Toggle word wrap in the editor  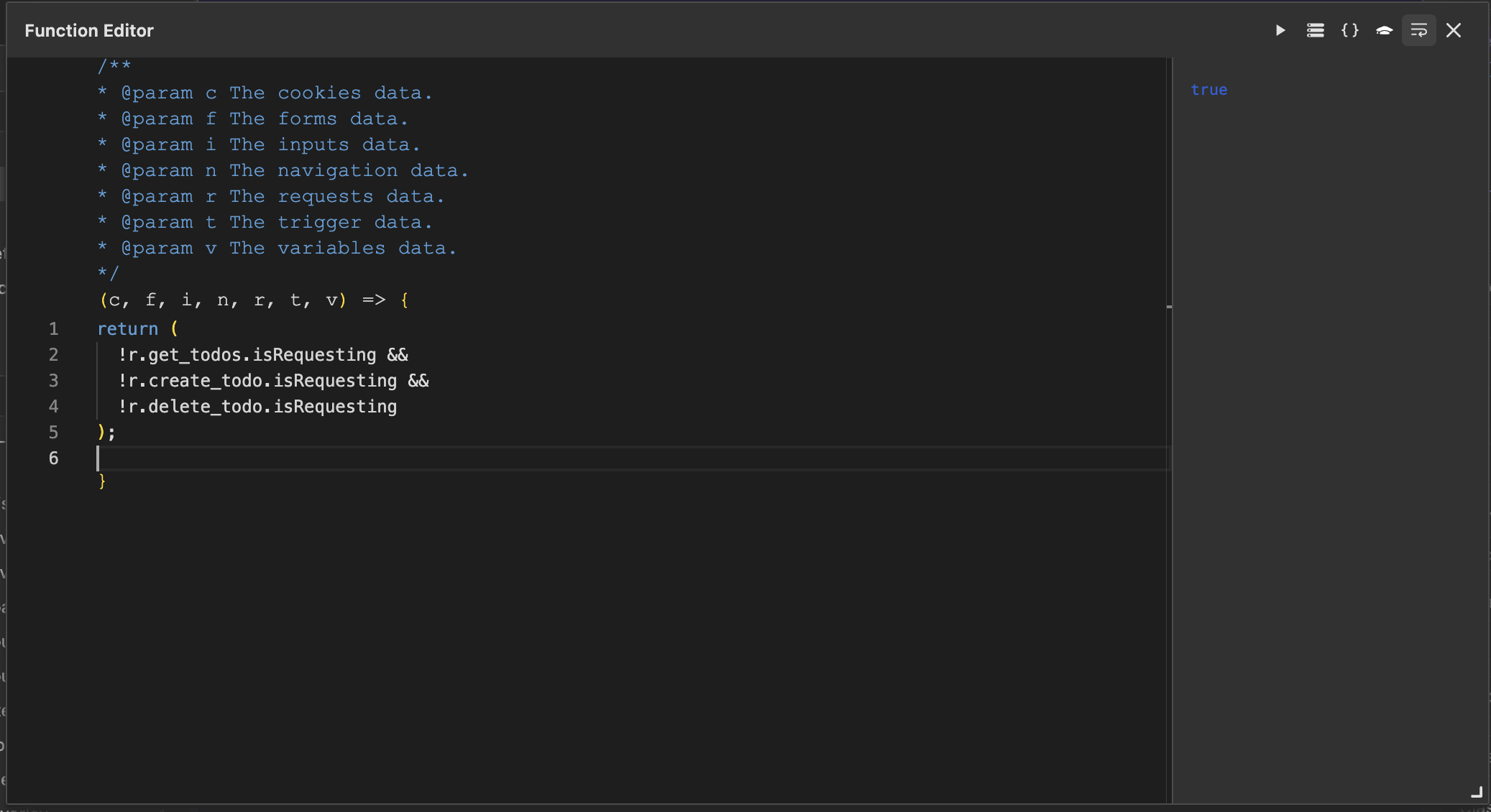click(1418, 30)
